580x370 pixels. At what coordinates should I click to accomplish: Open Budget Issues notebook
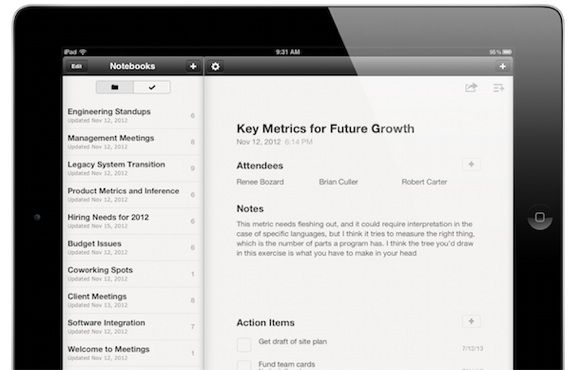132,248
